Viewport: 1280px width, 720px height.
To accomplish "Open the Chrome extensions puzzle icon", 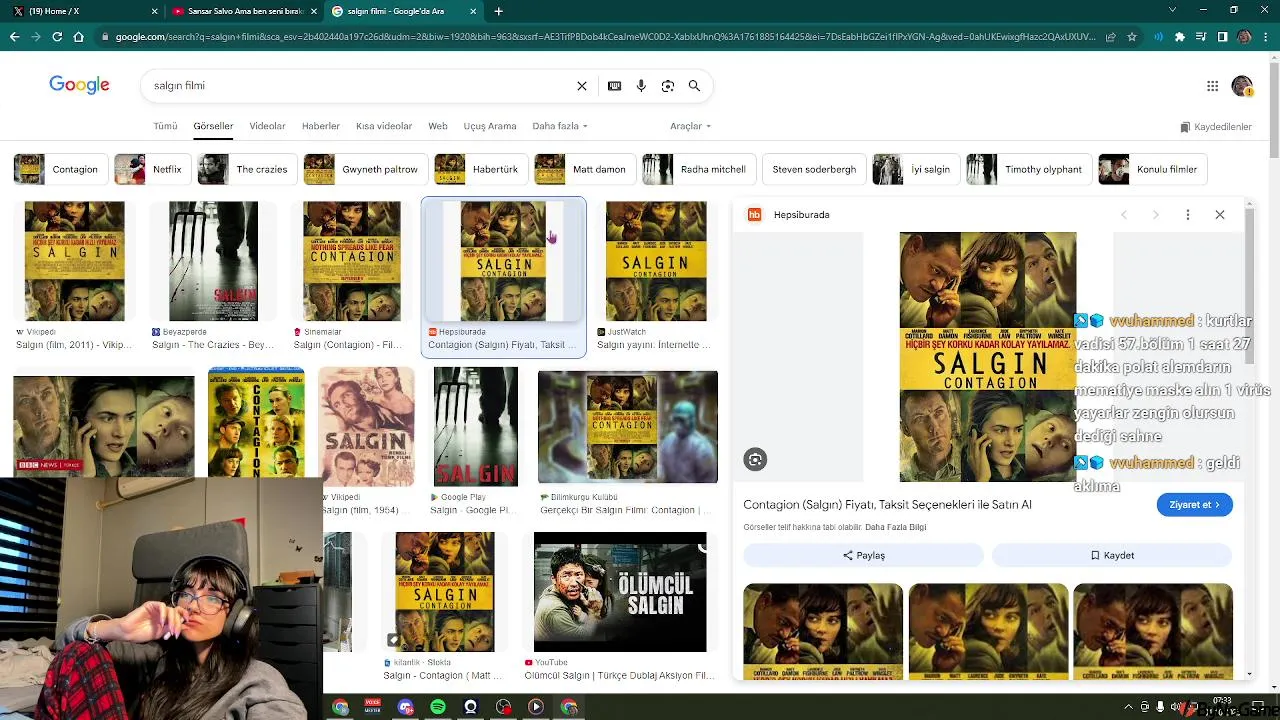I will click(x=1180, y=37).
